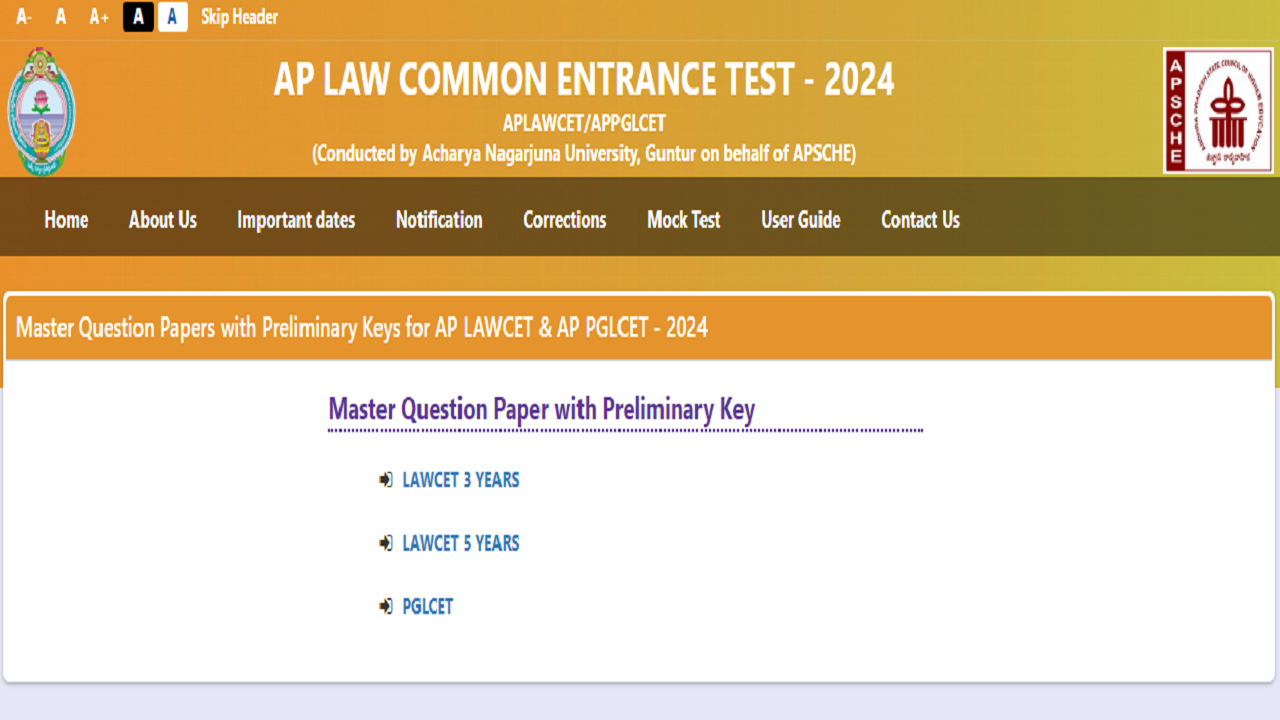Image resolution: width=1280 pixels, height=720 pixels.
Task: Click arrow icon beside LAWCET 5 YEARS
Action: click(386, 543)
